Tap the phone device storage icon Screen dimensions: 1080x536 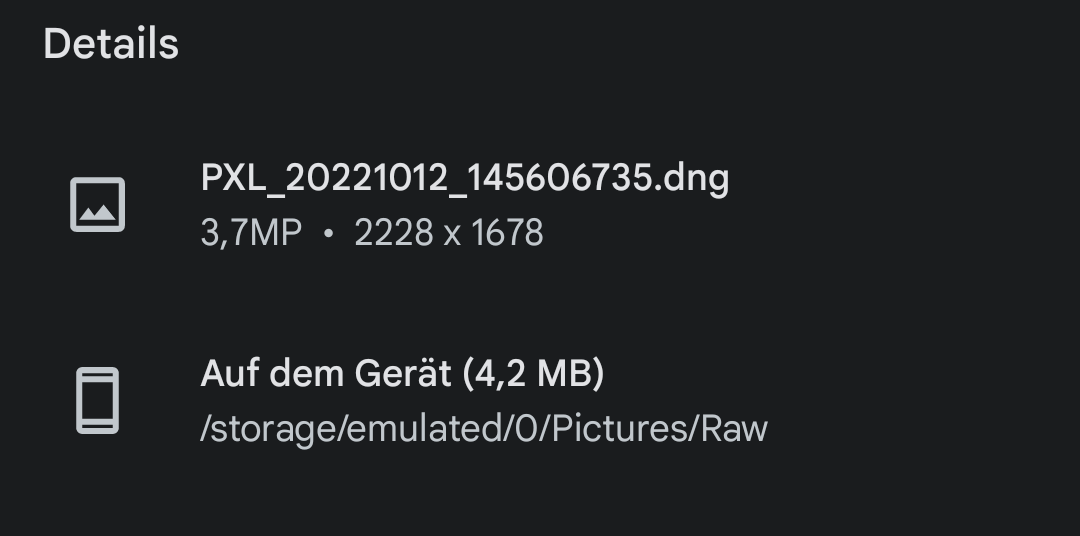[97, 400]
